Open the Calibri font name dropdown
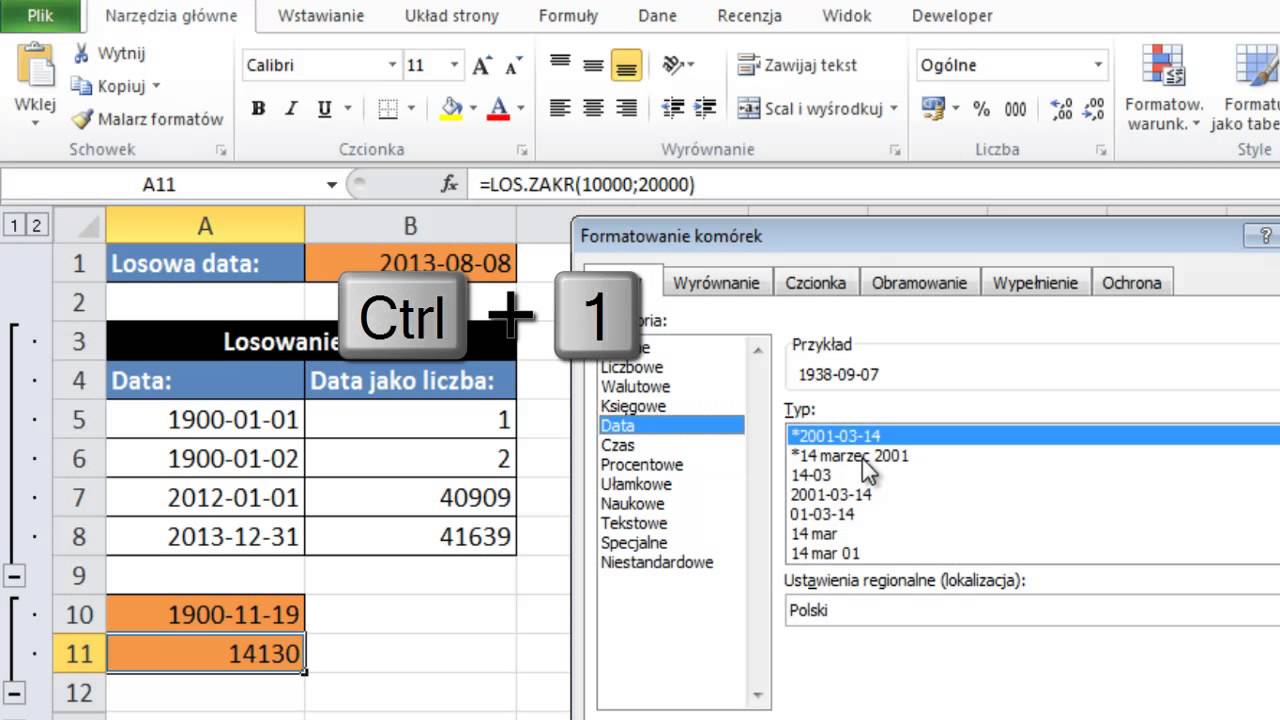This screenshot has height=720, width=1280. [392, 65]
